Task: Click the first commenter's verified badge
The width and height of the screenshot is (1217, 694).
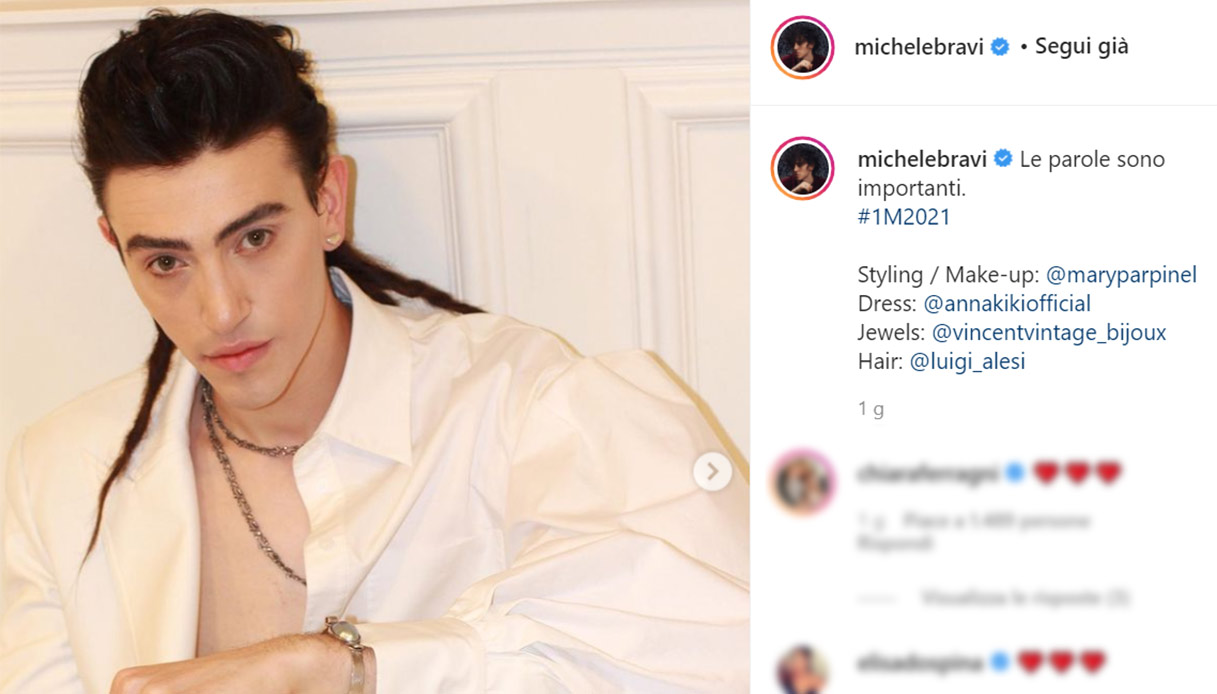Action: point(1015,474)
